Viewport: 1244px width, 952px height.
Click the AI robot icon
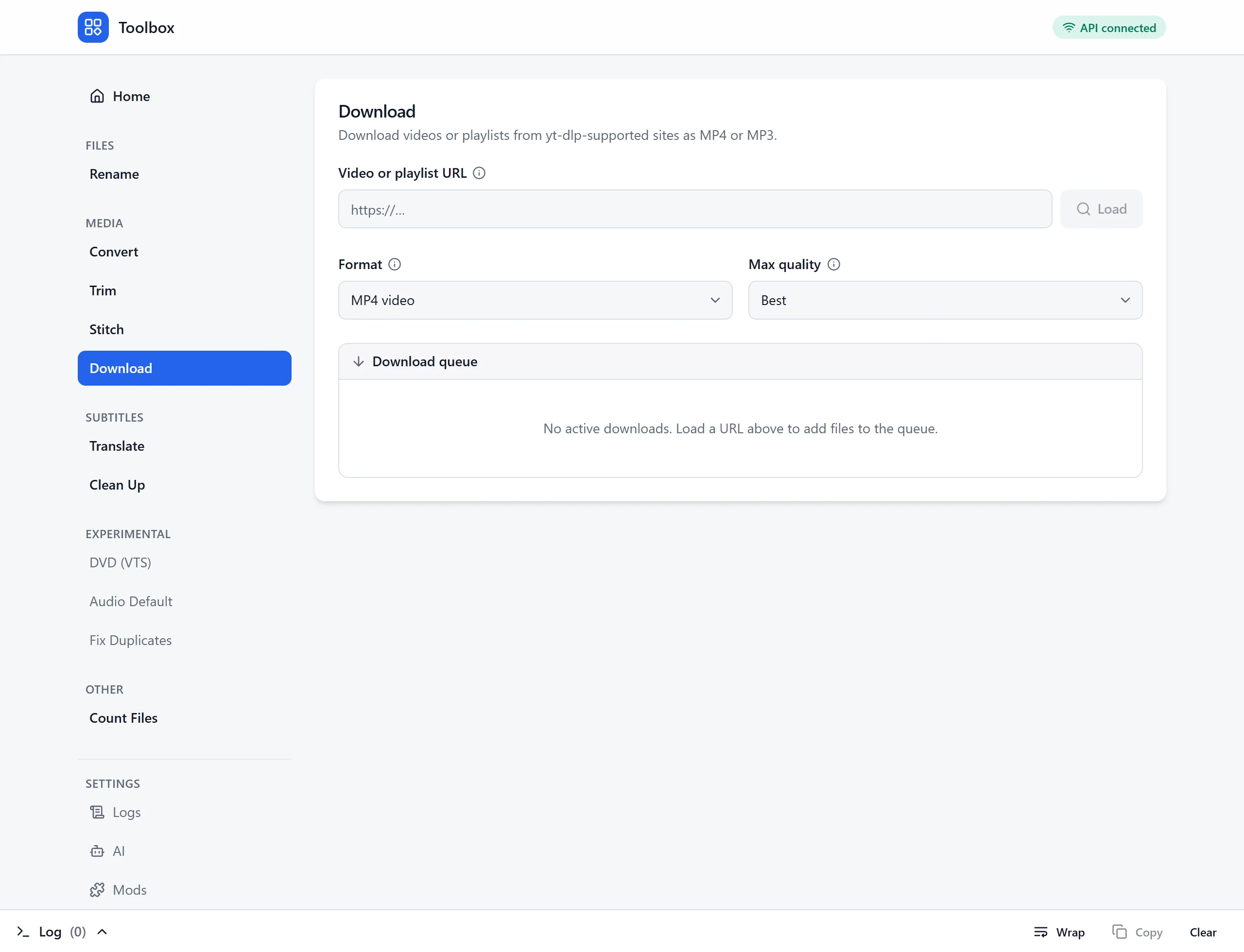click(x=97, y=851)
